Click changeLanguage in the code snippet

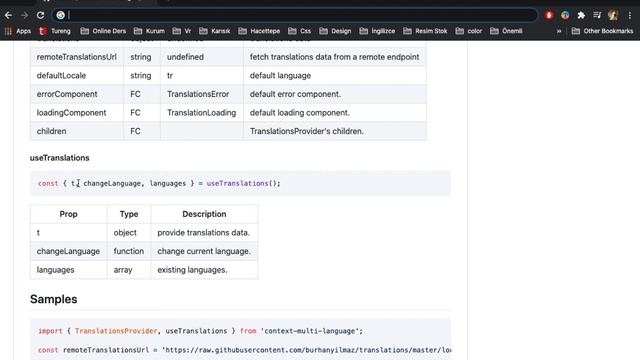(x=112, y=183)
